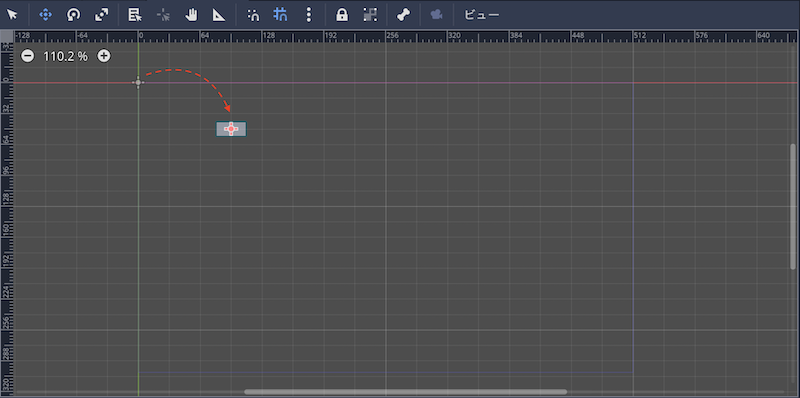Switch to Move mode tool

tap(45, 15)
